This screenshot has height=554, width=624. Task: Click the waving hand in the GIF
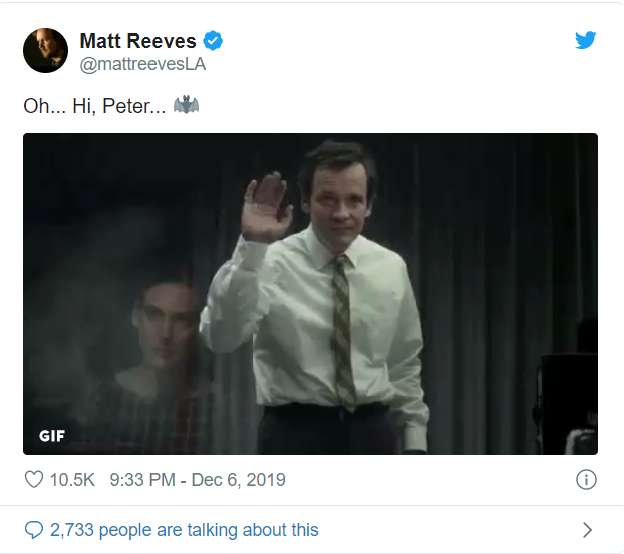click(264, 205)
